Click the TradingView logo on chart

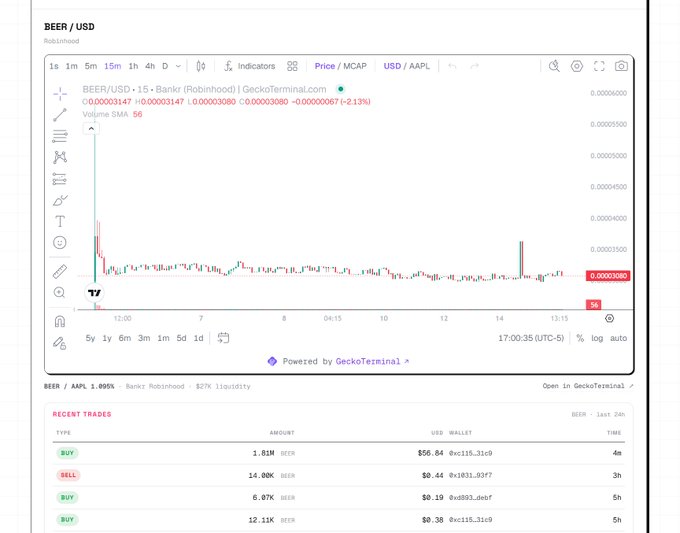(x=94, y=293)
